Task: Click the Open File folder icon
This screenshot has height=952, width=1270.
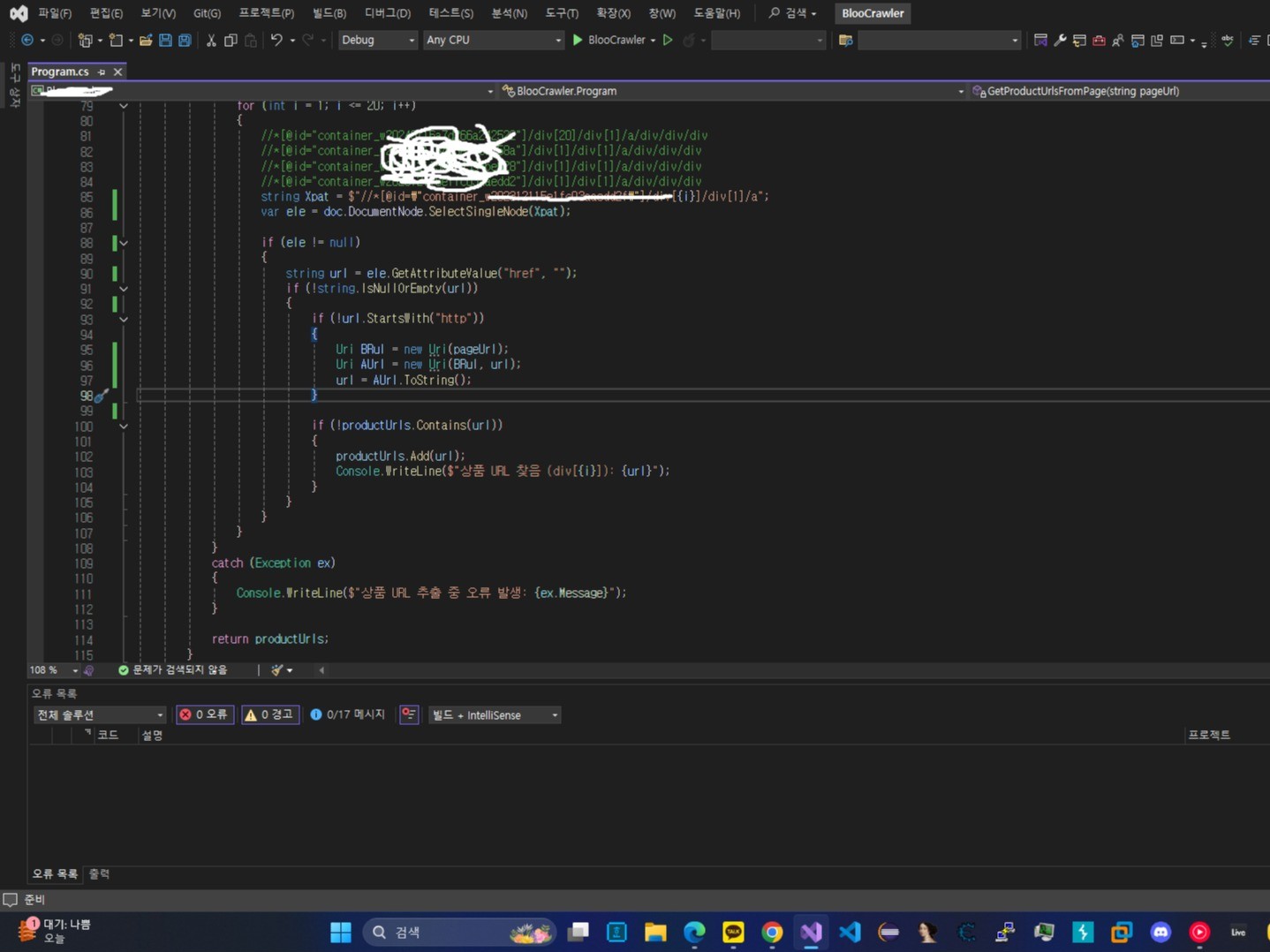Action: point(146,41)
